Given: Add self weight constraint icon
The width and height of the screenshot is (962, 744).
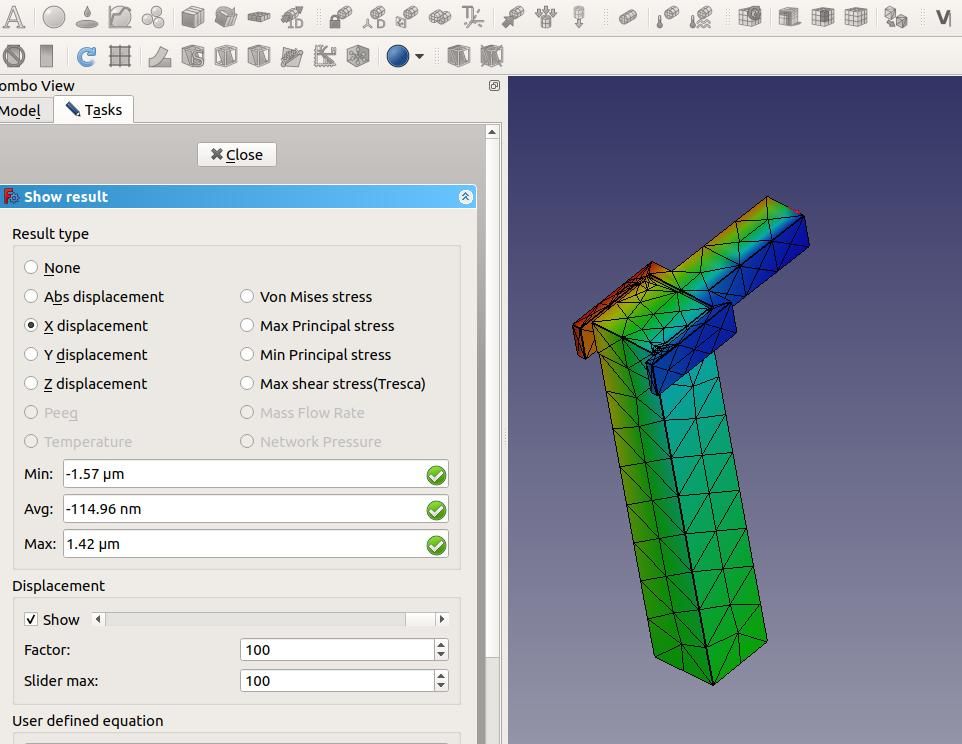Looking at the screenshot, I should 579,17.
